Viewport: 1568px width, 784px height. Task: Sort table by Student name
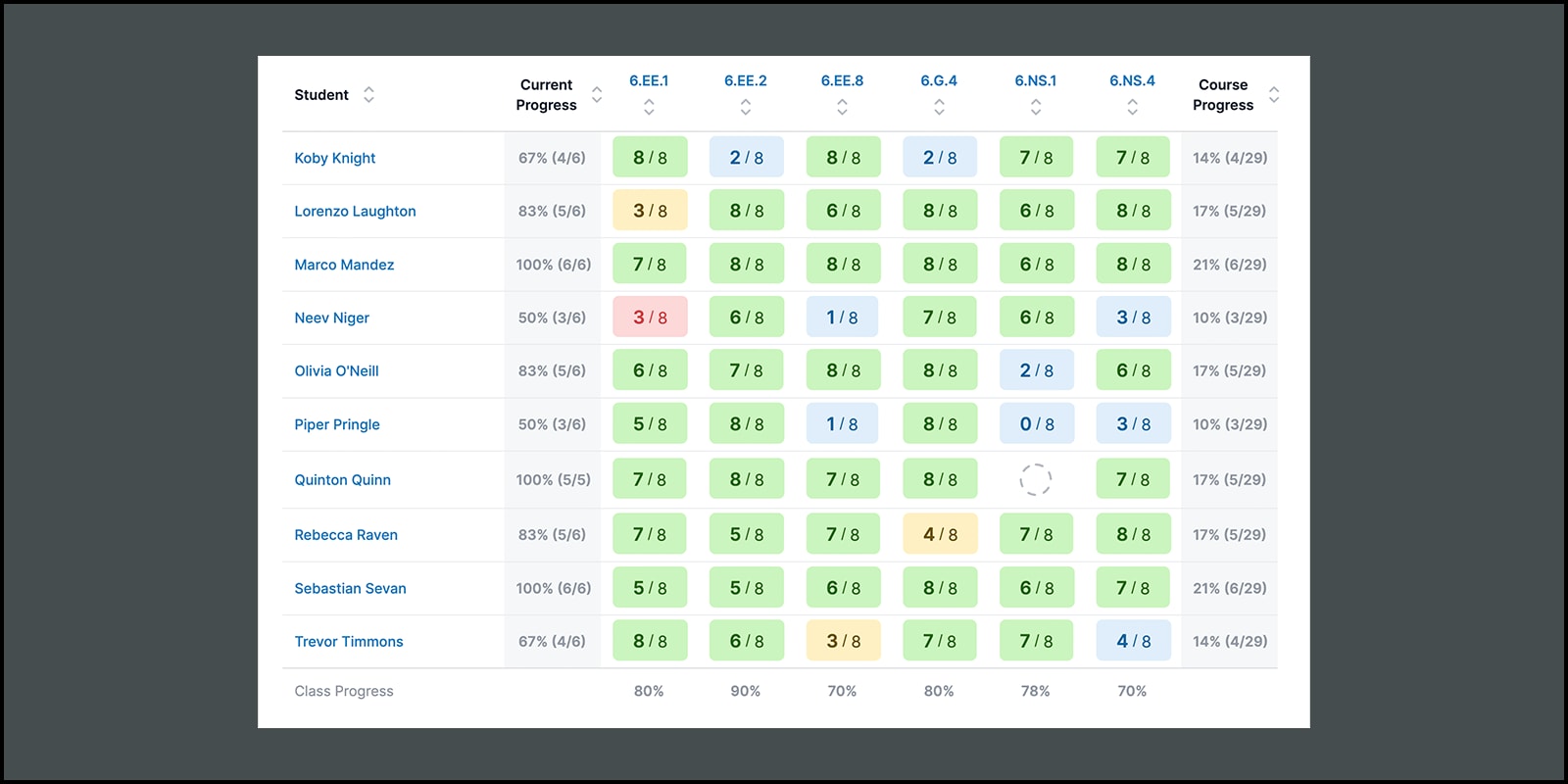pos(368,95)
